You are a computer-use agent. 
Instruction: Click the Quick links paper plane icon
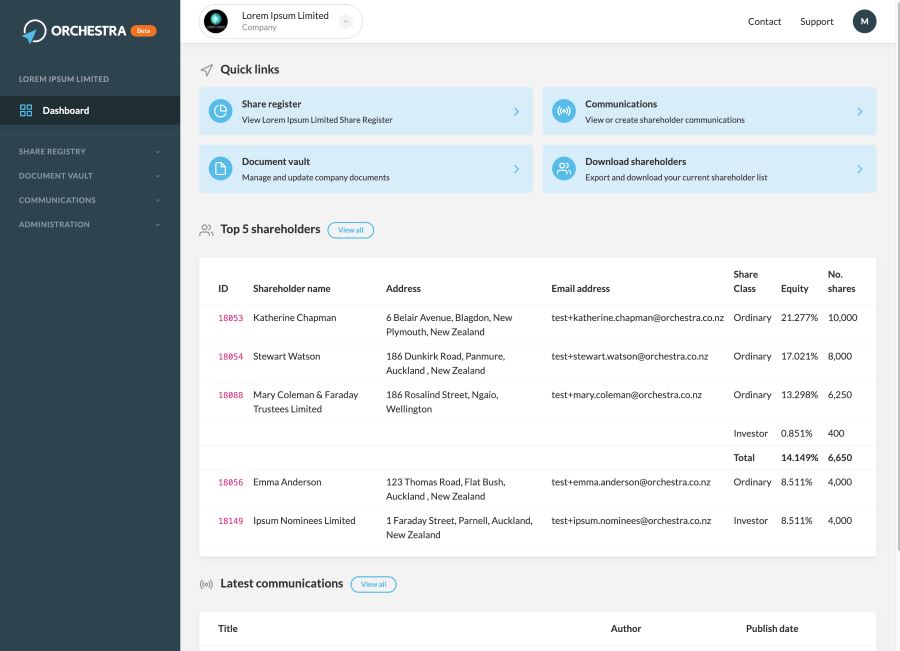coord(207,70)
